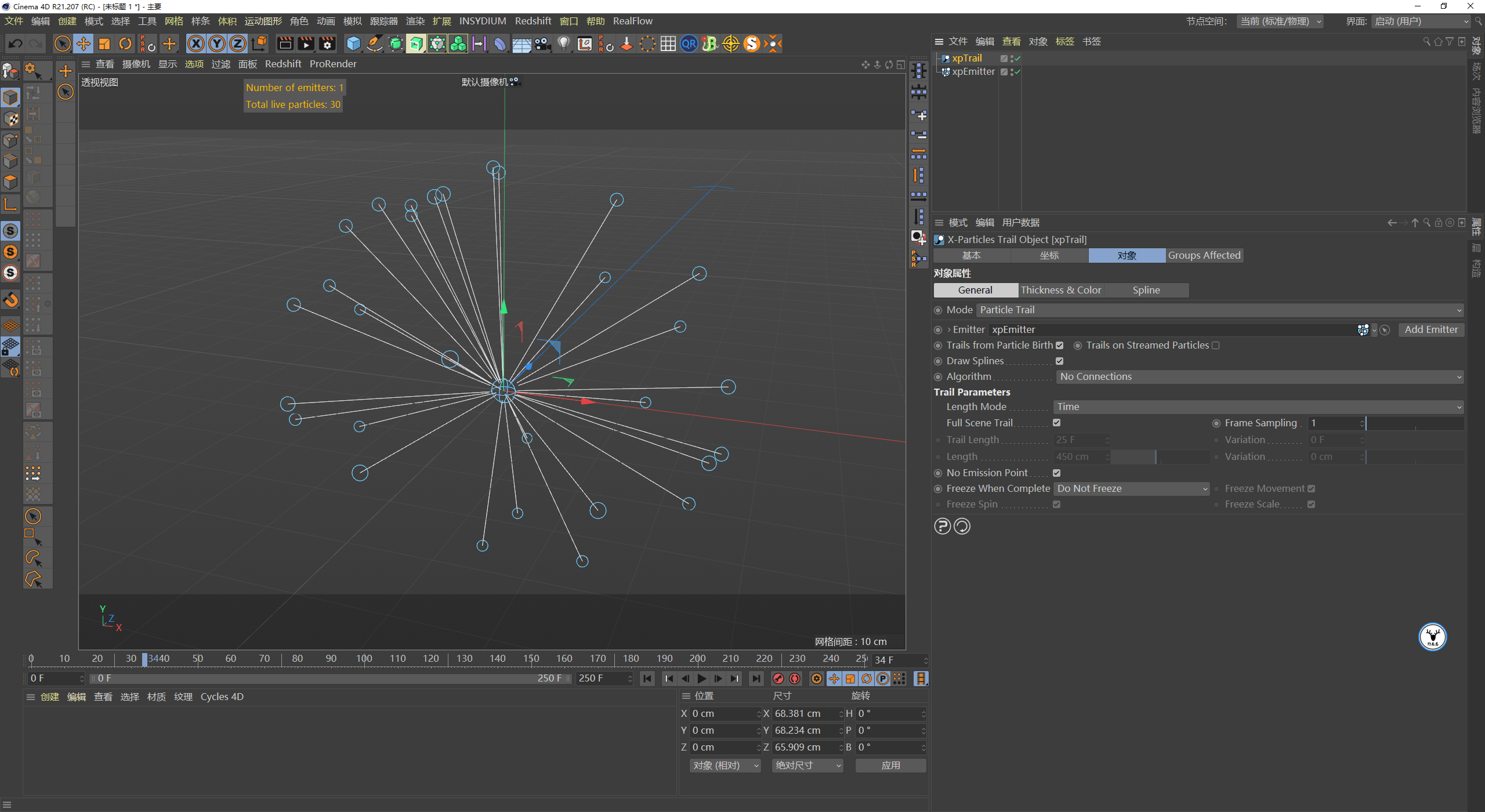Enable Trails on Streamed Particles
Viewport: 1485px width, 812px height.
[1216, 345]
